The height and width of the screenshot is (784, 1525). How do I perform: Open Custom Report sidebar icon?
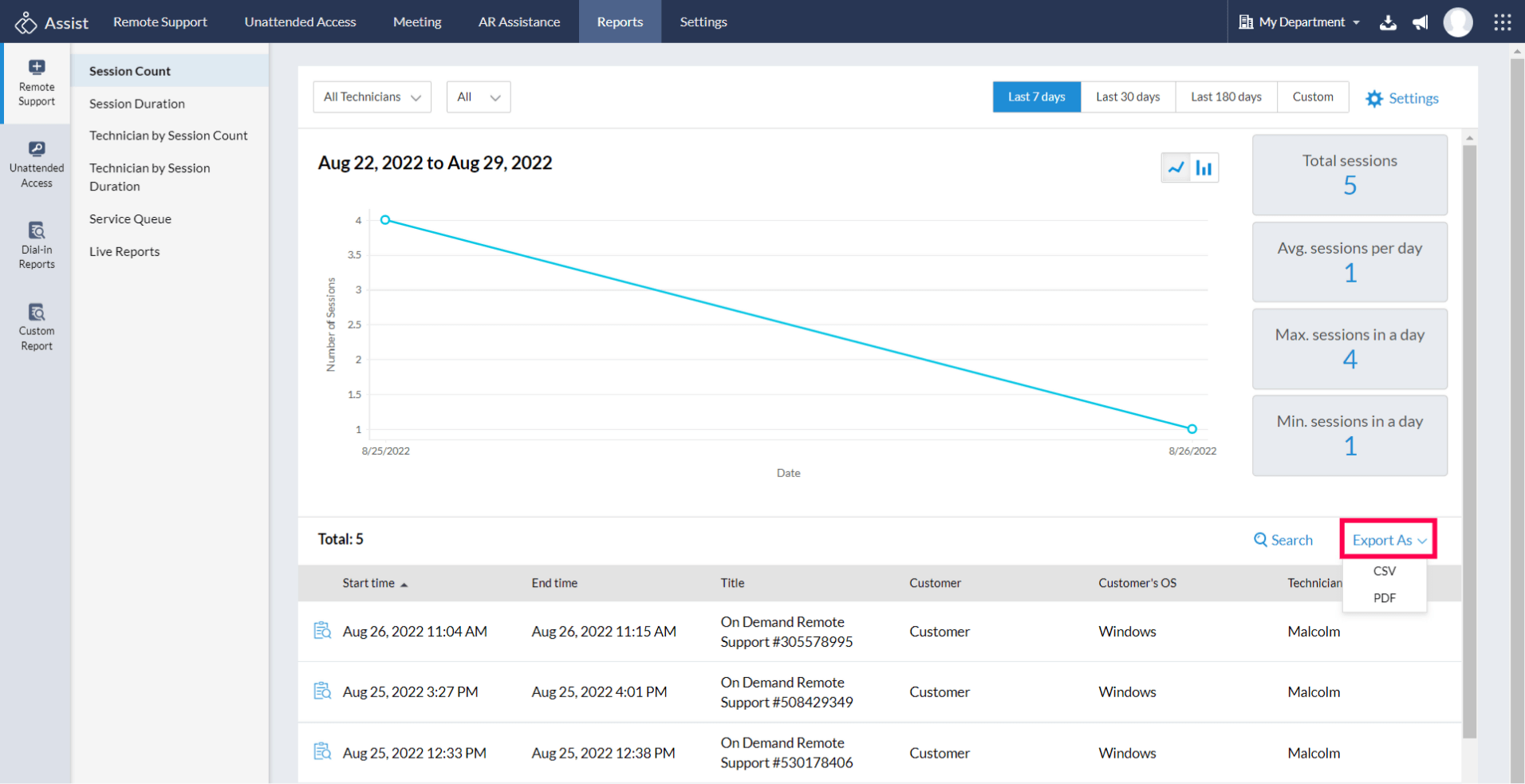pyautogui.click(x=37, y=327)
